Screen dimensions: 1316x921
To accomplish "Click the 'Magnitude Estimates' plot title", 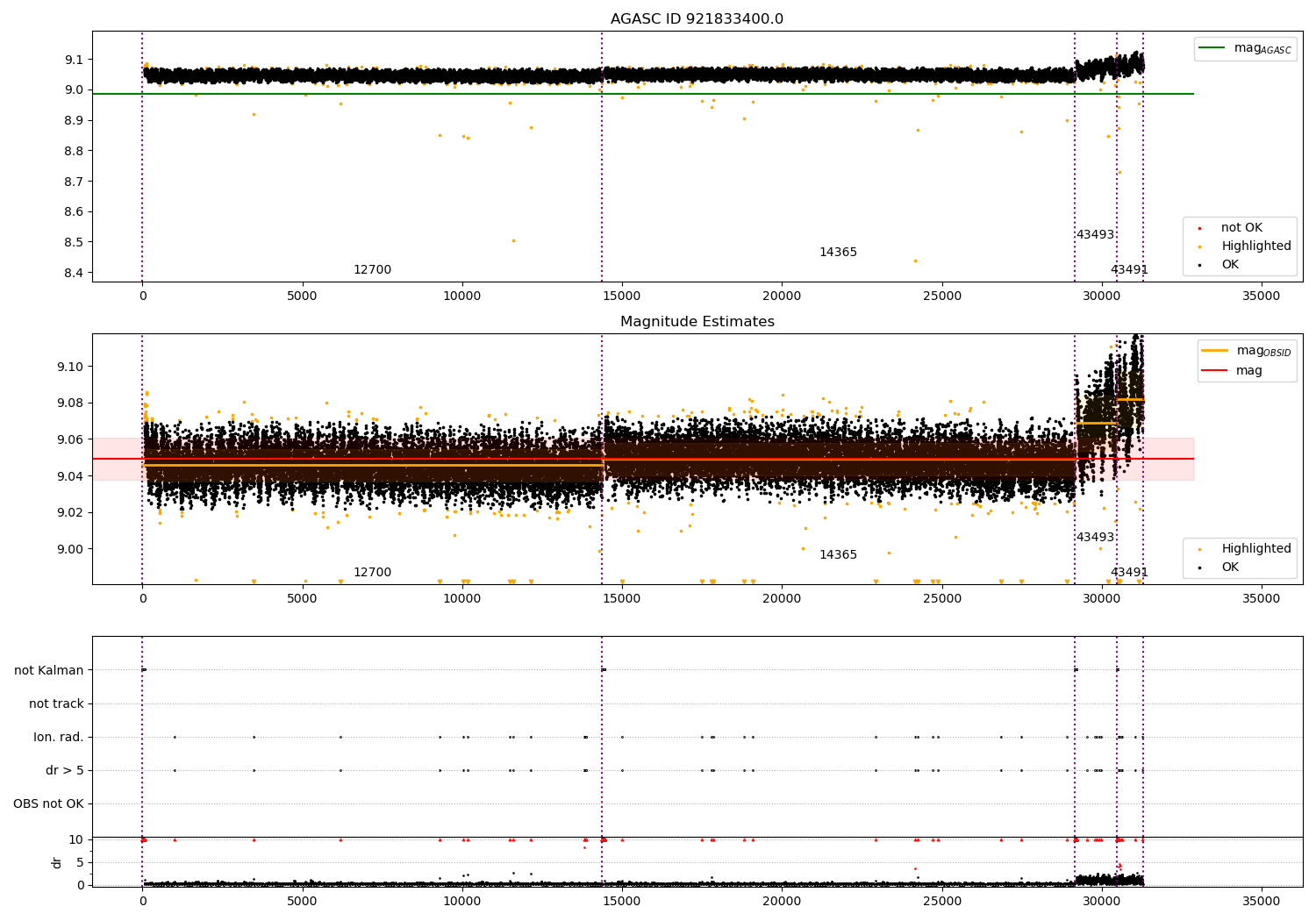I will (697, 322).
